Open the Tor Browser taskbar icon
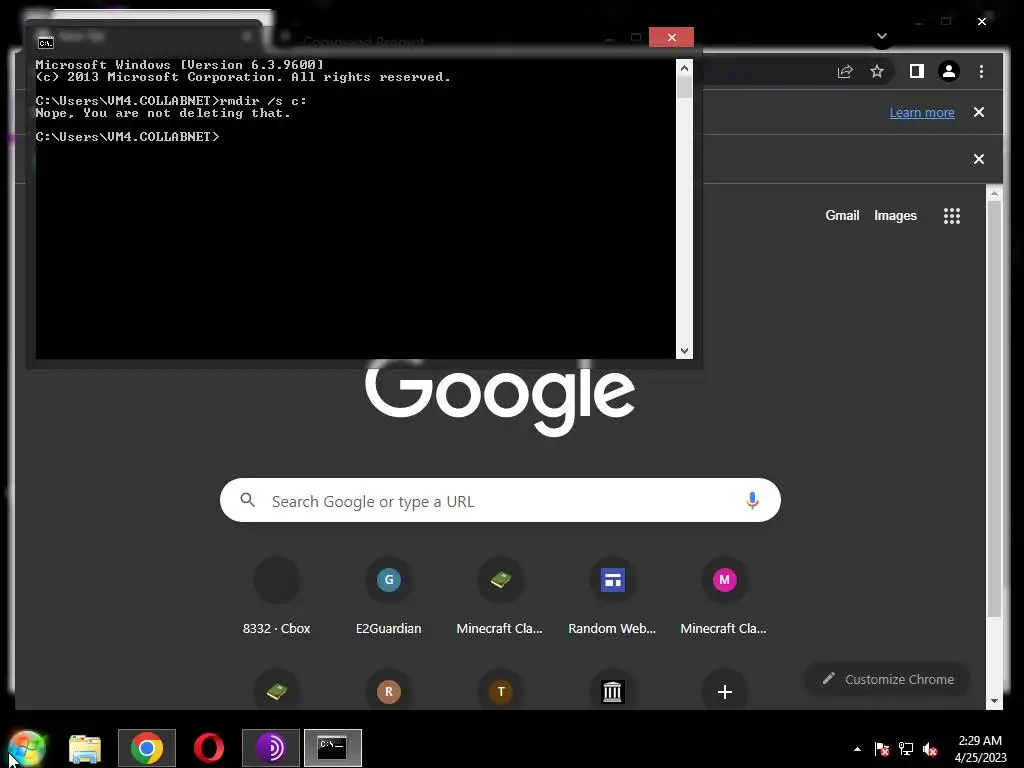 coord(270,748)
